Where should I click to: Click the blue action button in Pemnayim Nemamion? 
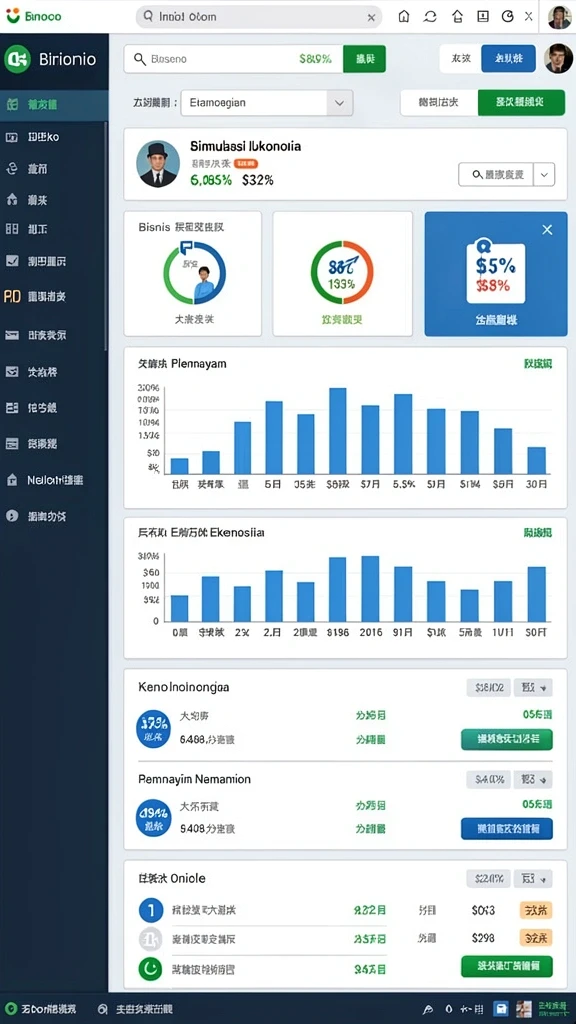[507, 829]
